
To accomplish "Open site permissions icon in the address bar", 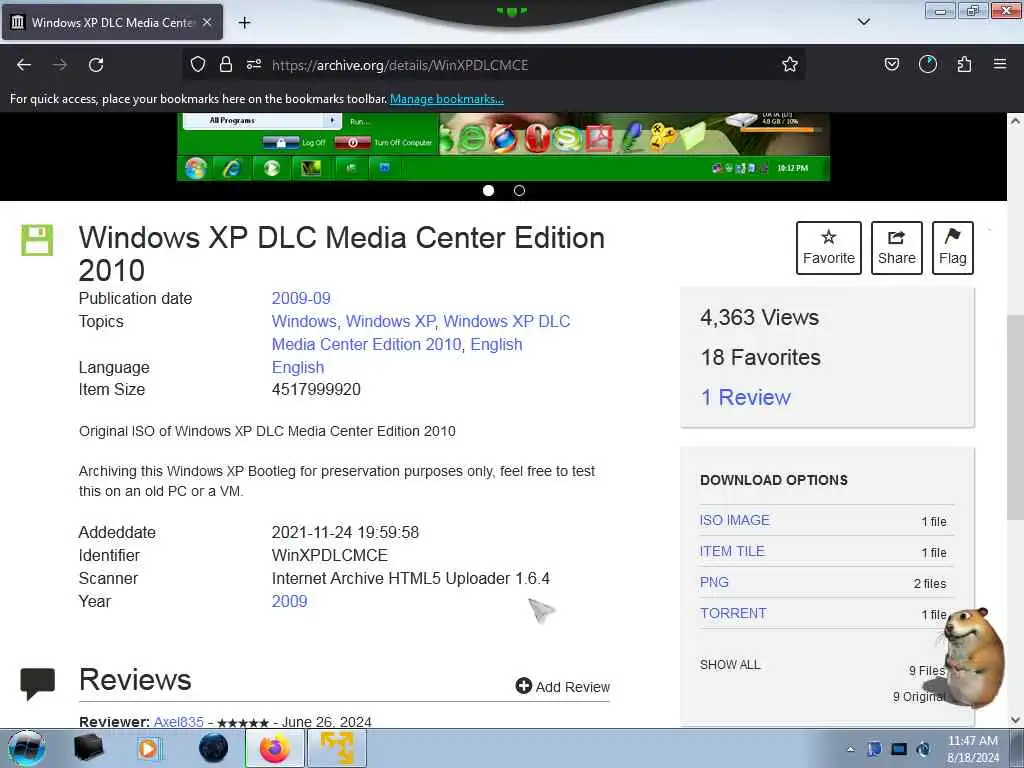I will click(254, 65).
